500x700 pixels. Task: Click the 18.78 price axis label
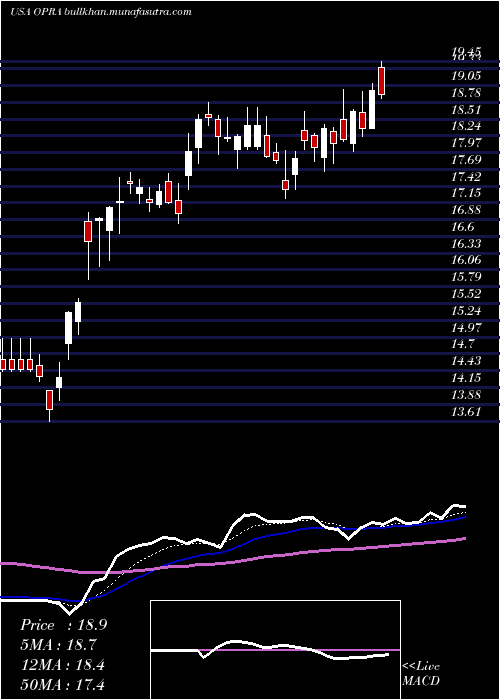(x=466, y=93)
